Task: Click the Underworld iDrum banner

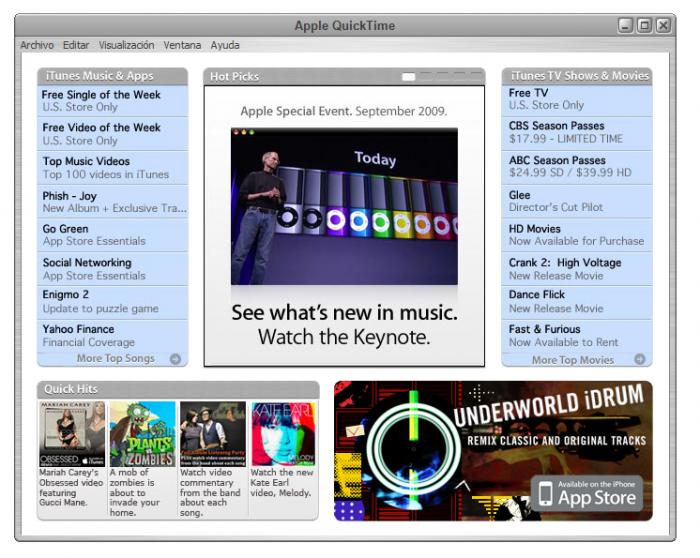Action: pyautogui.click(x=493, y=451)
